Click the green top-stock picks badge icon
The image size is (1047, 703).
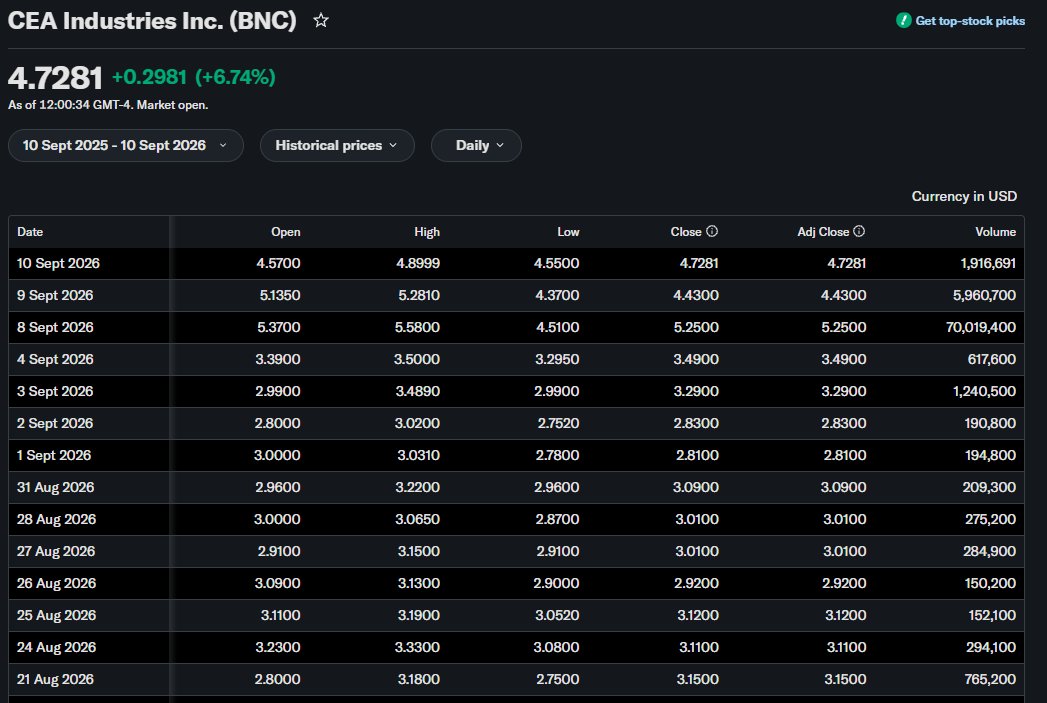pos(903,21)
